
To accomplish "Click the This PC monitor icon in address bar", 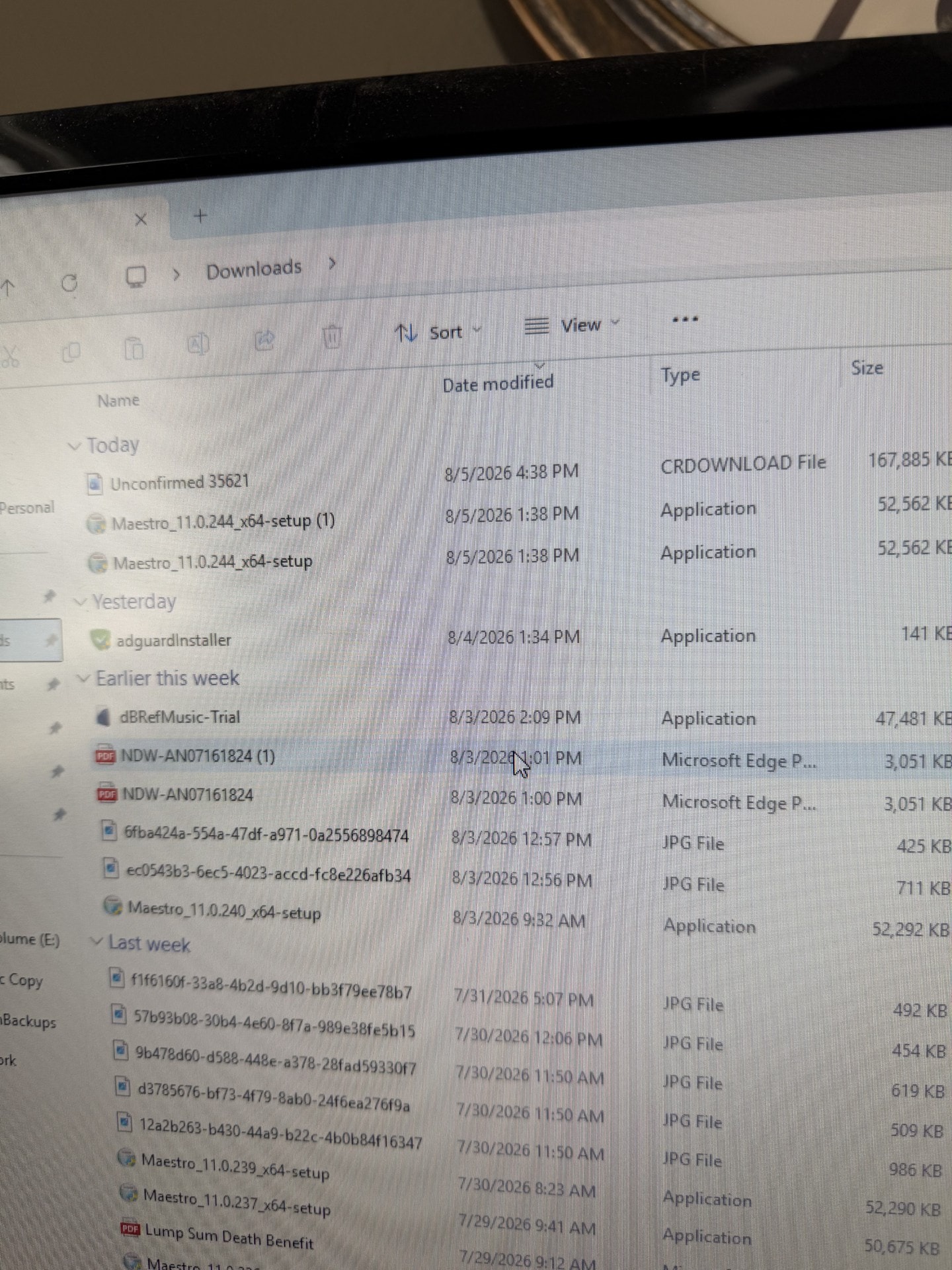I will pos(136,276).
